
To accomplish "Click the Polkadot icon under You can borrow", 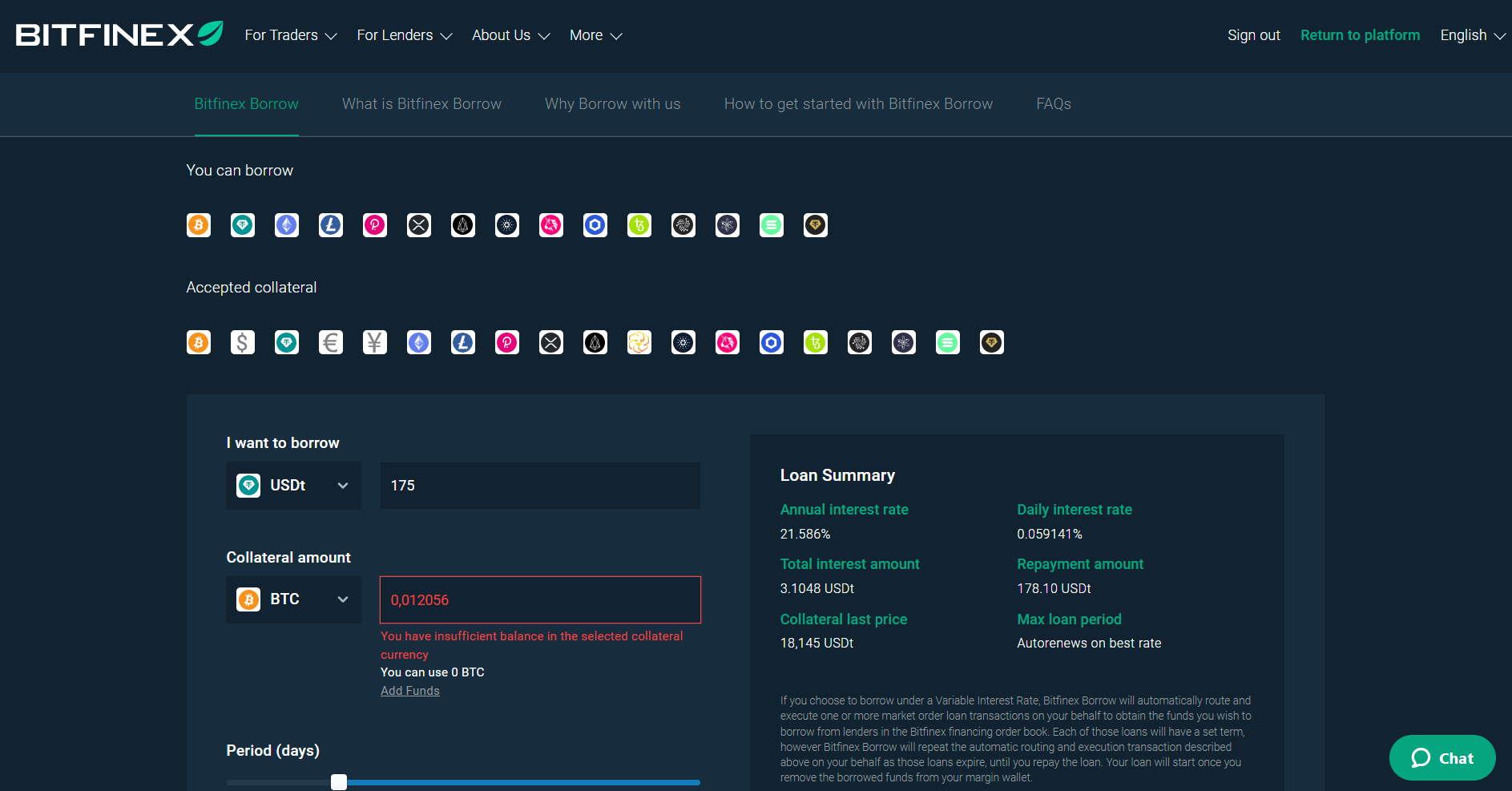I will click(375, 225).
